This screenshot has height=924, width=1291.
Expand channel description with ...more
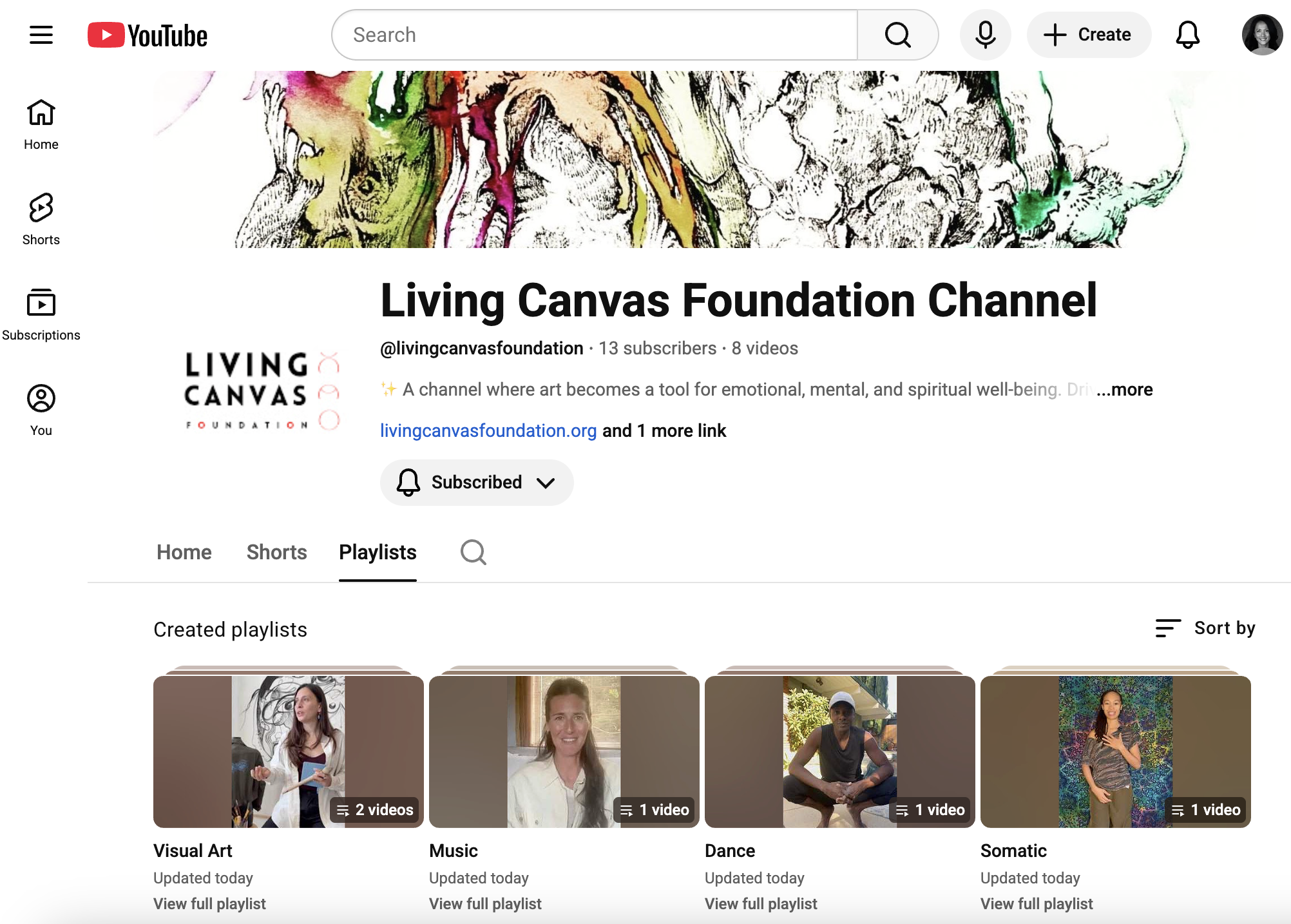[1124, 389]
